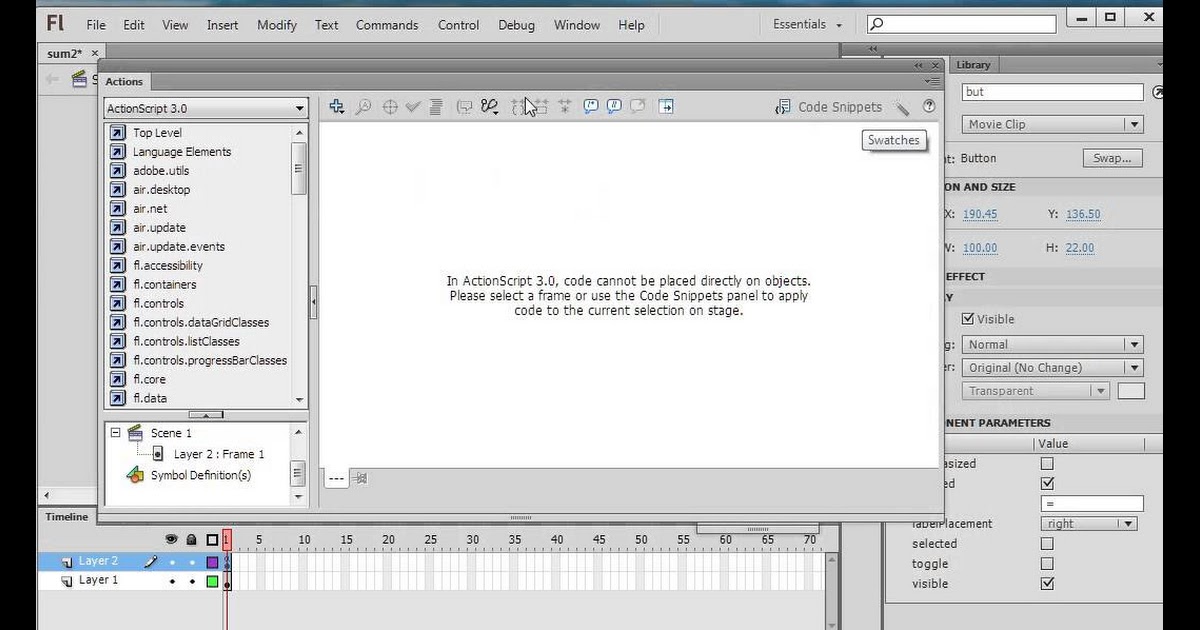
Task: Apply Auto format to the code
Action: point(436,107)
